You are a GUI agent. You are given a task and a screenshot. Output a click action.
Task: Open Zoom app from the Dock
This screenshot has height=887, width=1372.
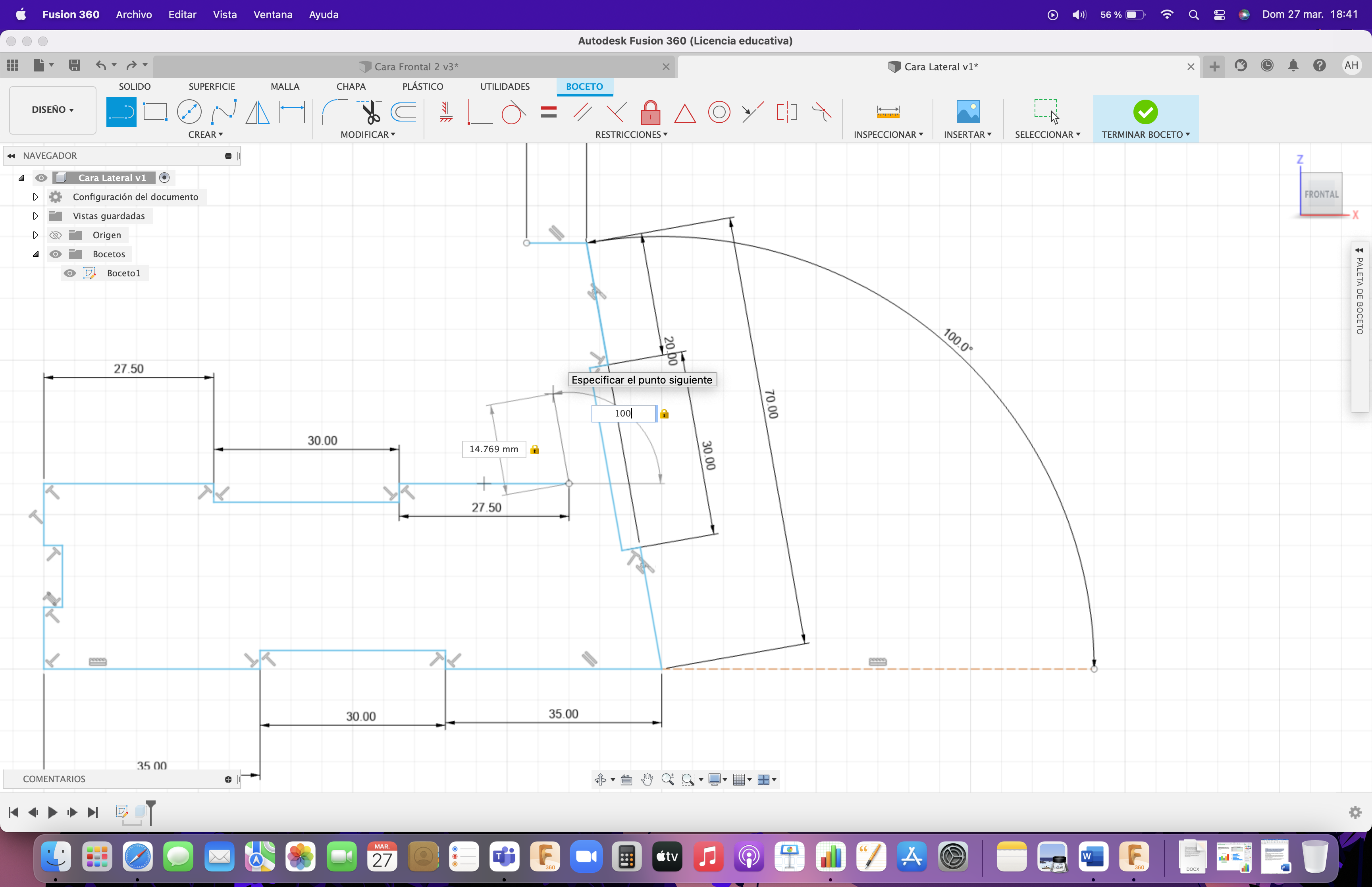coord(586,857)
